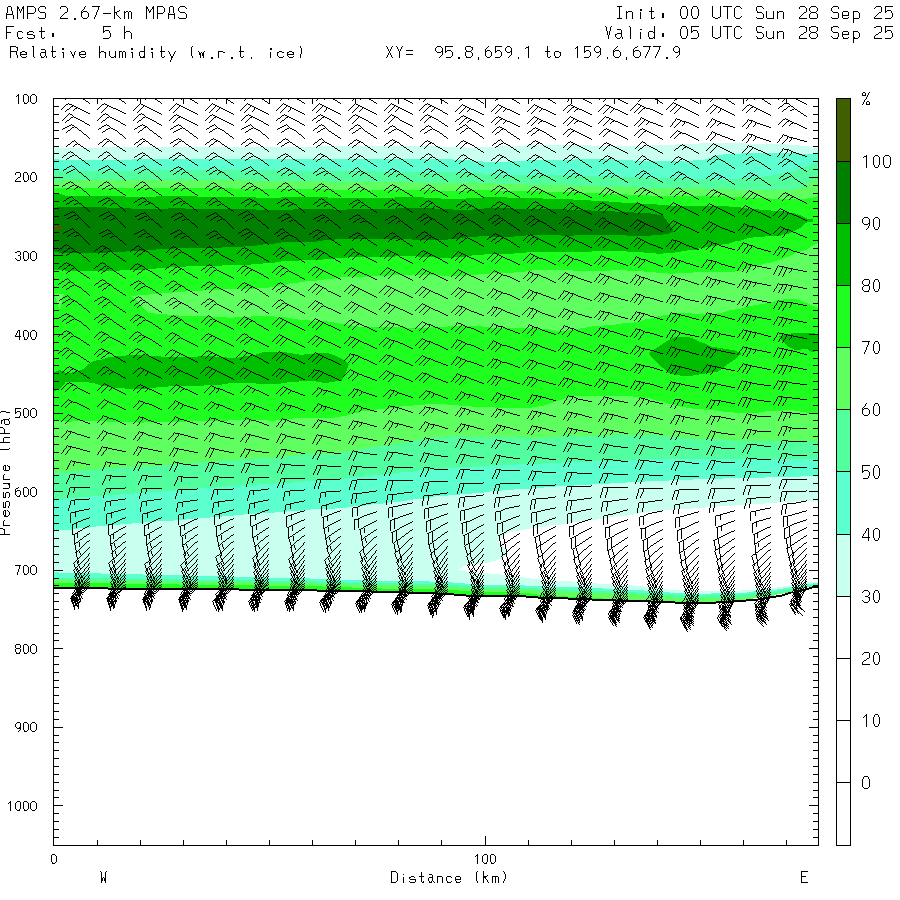Screen dimensions: 900x900
Task: Click the colorbar label '90'
Action: 871,224
